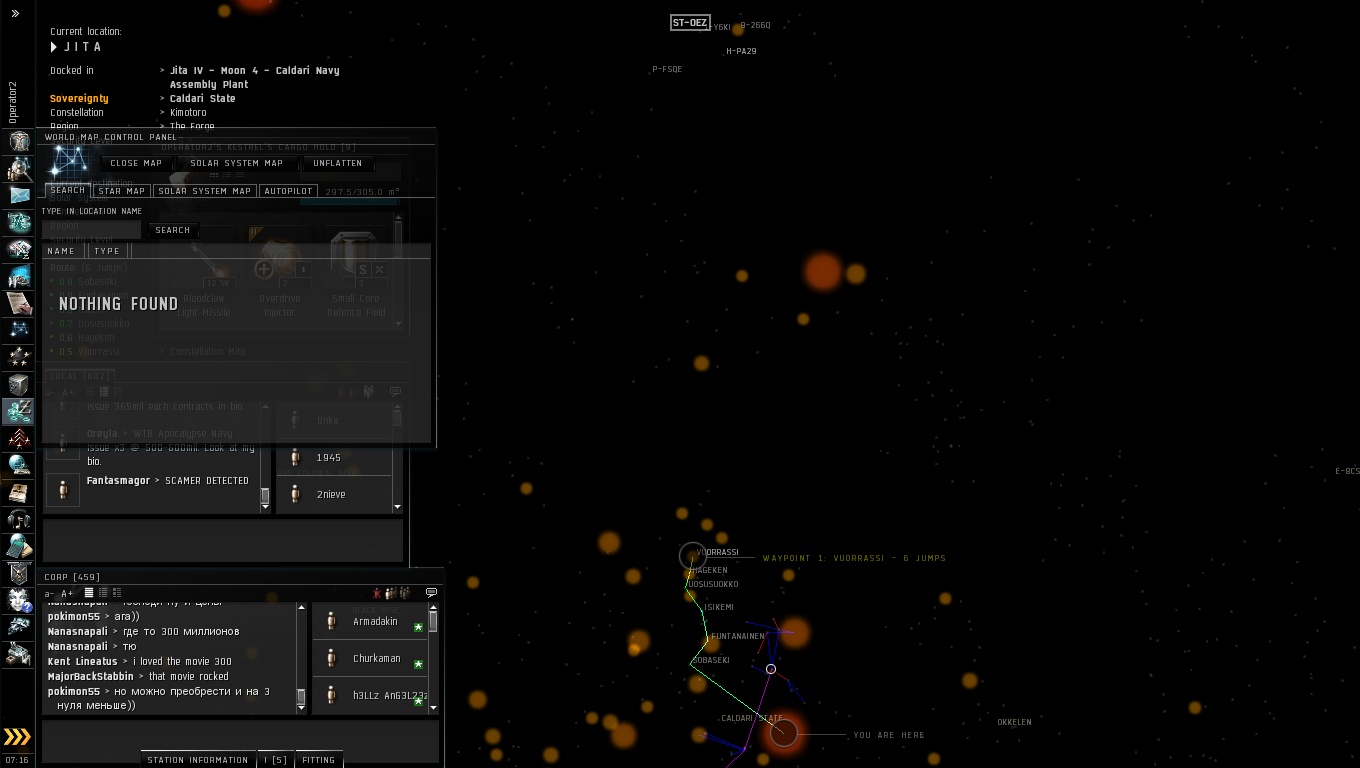The image size is (1360, 768).
Task: Click corp chat scrollbar down arrow
Action: point(301,708)
